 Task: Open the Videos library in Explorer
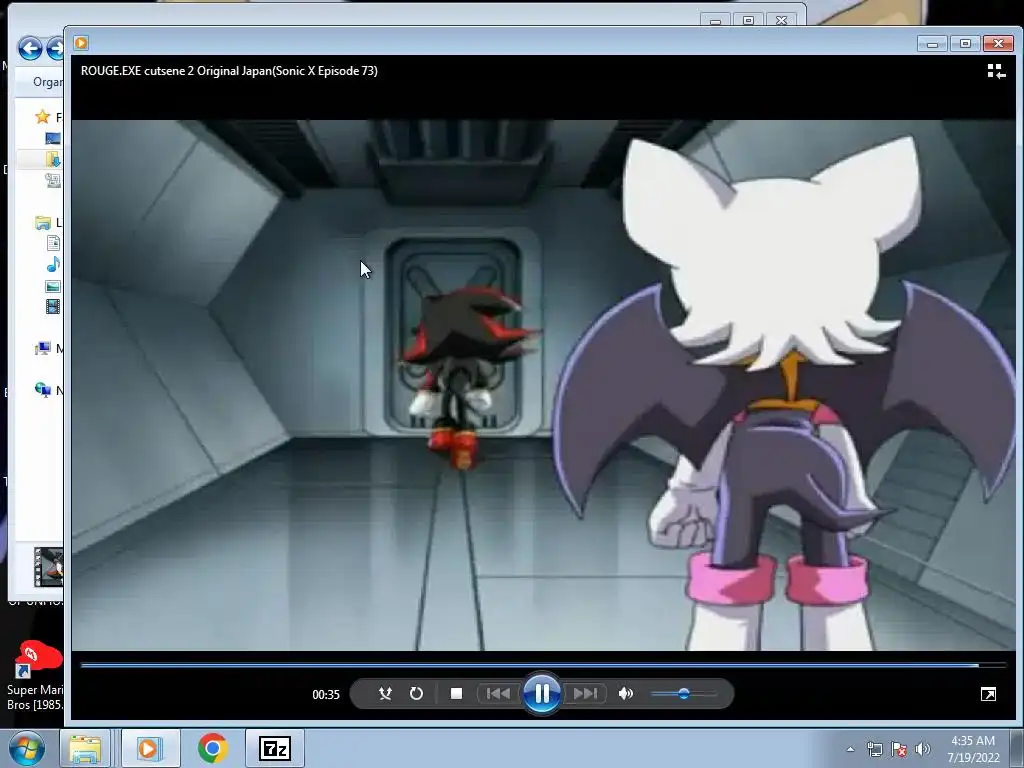click(x=54, y=306)
